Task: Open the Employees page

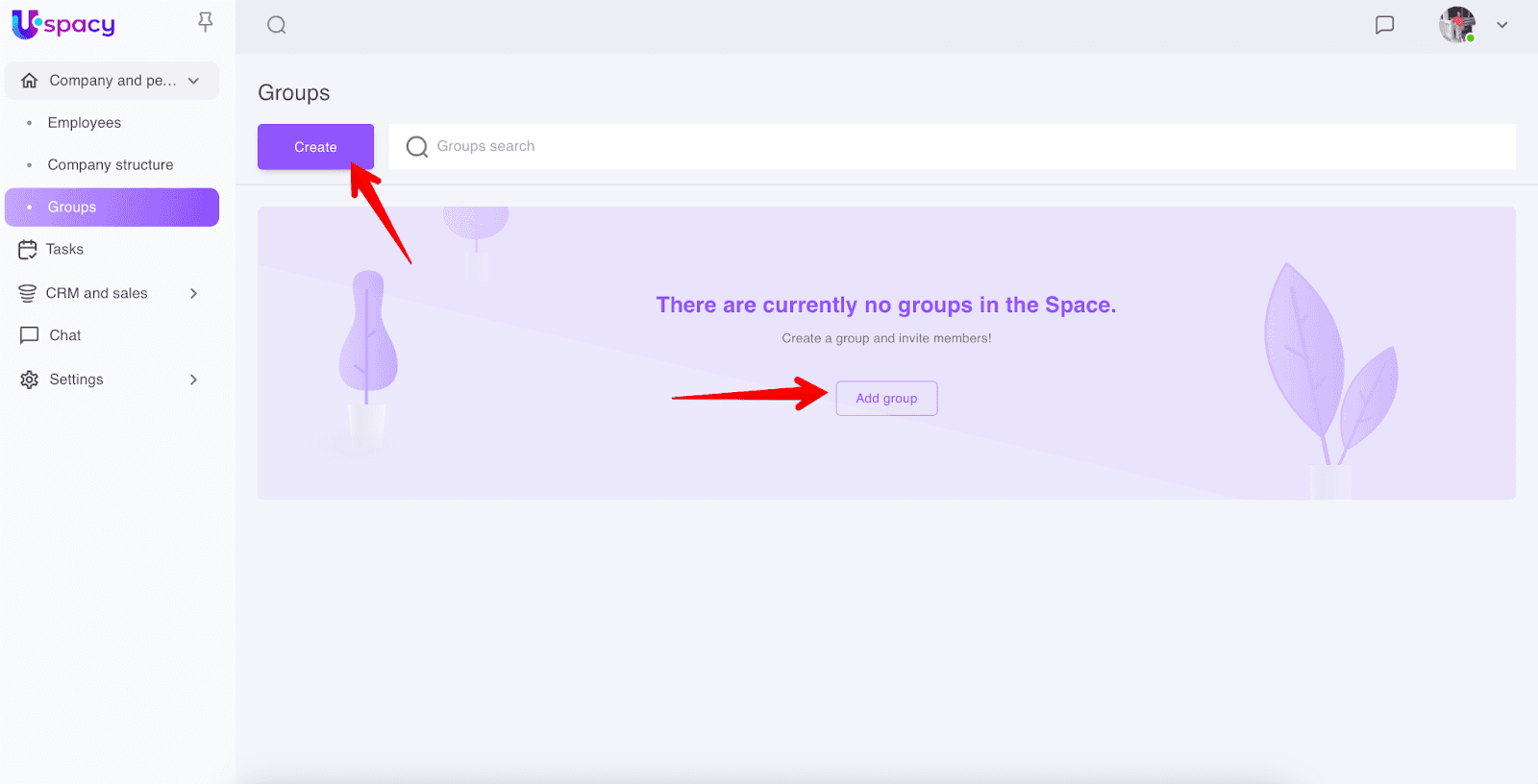Action: click(x=85, y=123)
